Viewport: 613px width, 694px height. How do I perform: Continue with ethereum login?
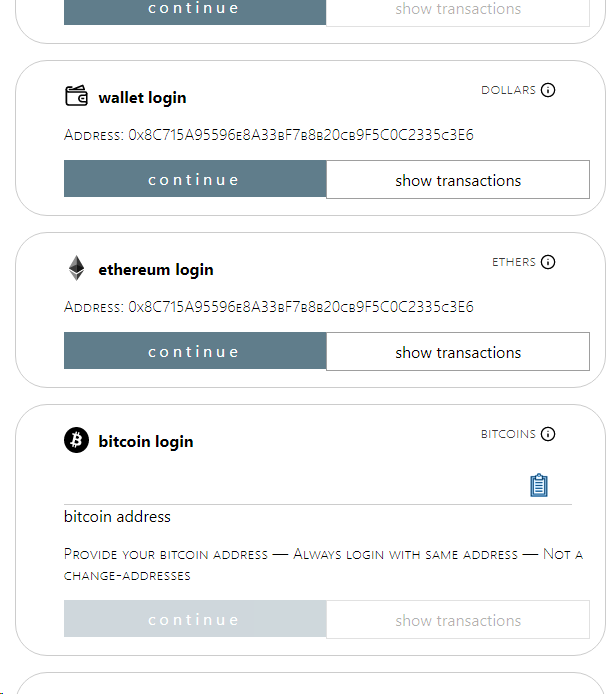[x=195, y=352]
